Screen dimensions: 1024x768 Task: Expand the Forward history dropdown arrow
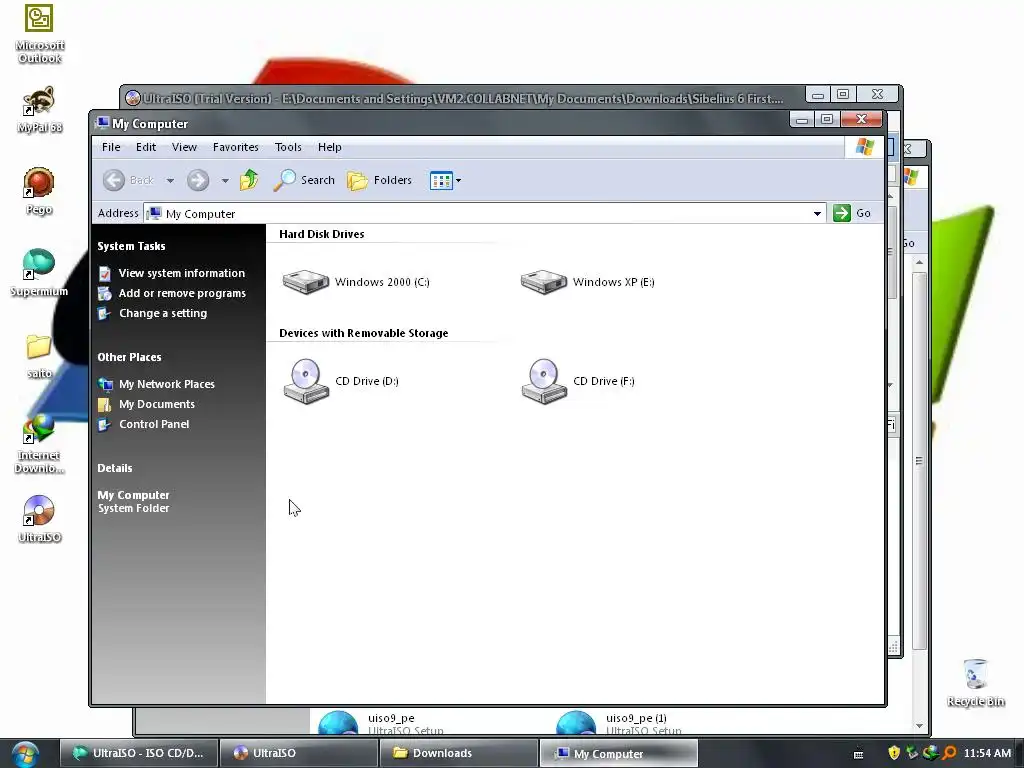[225, 180]
